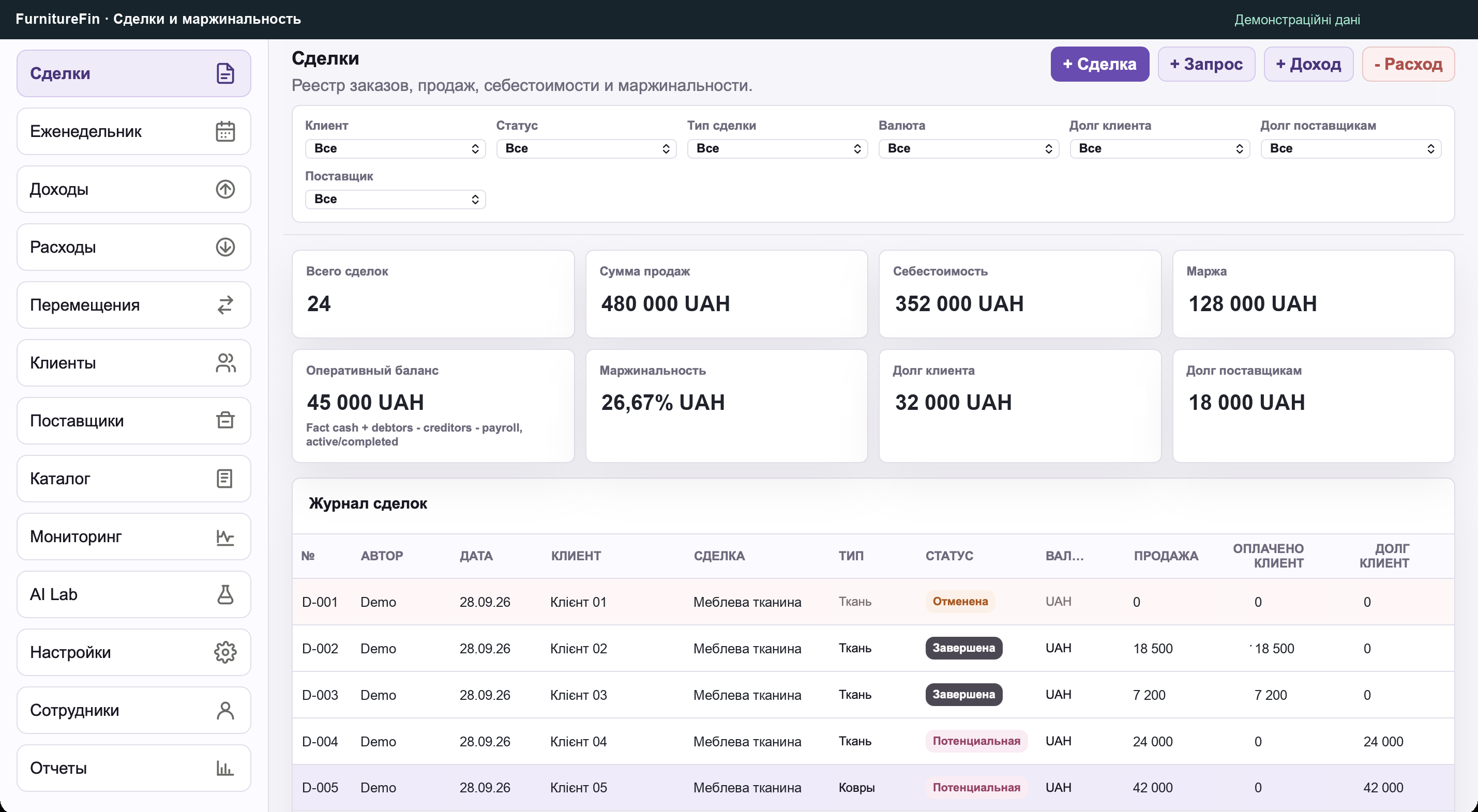Click the gear icon beside Настройки
This screenshot has width=1478, height=812.
[225, 653]
